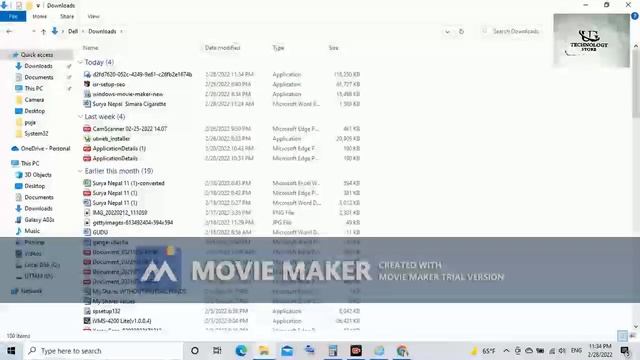Sort files by Date modified column
640x360 pixels.
pos(222,48)
